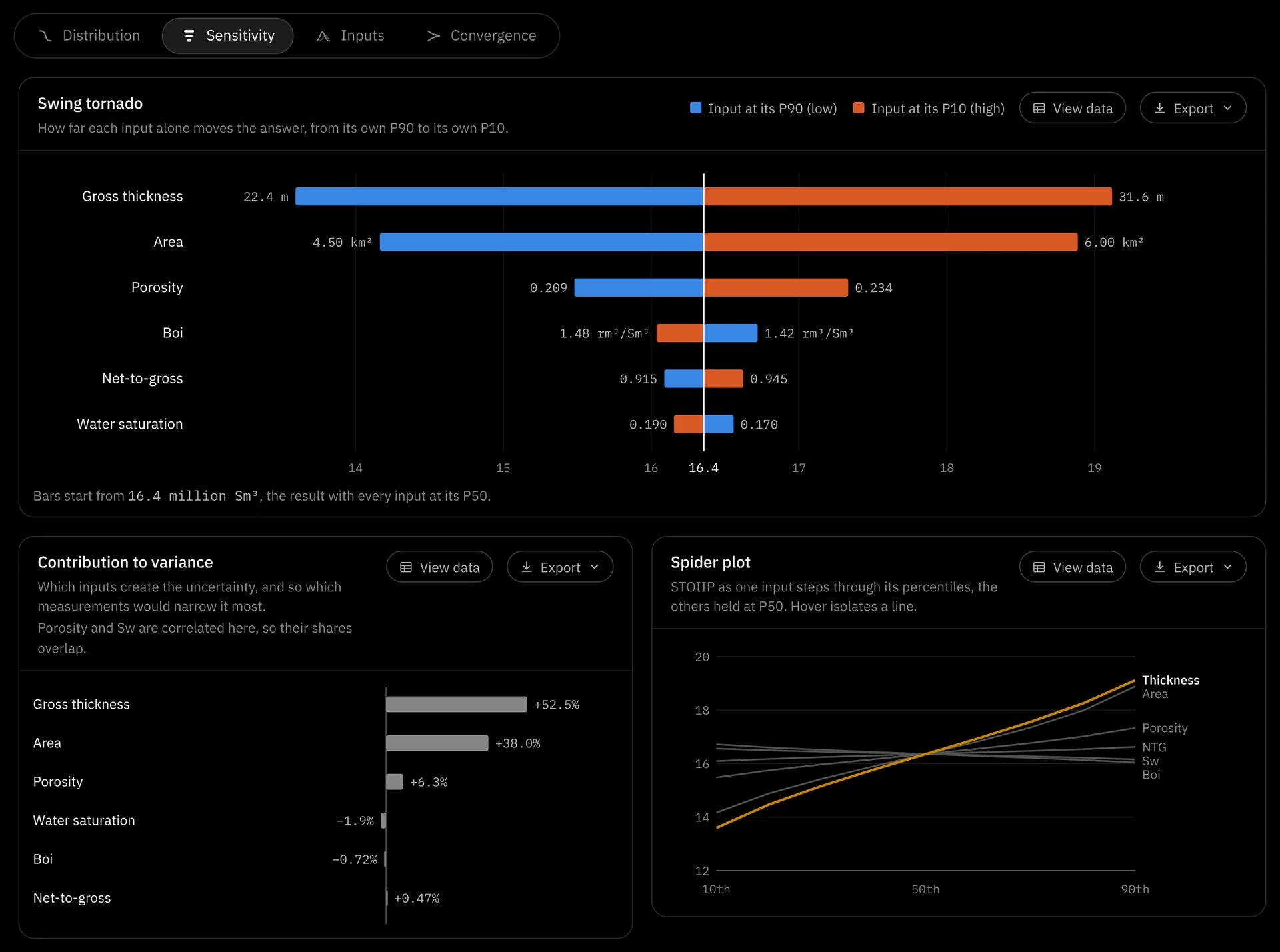This screenshot has height=952, width=1280.
Task: Click the Sensitivity tornado icon
Action: pos(189,35)
